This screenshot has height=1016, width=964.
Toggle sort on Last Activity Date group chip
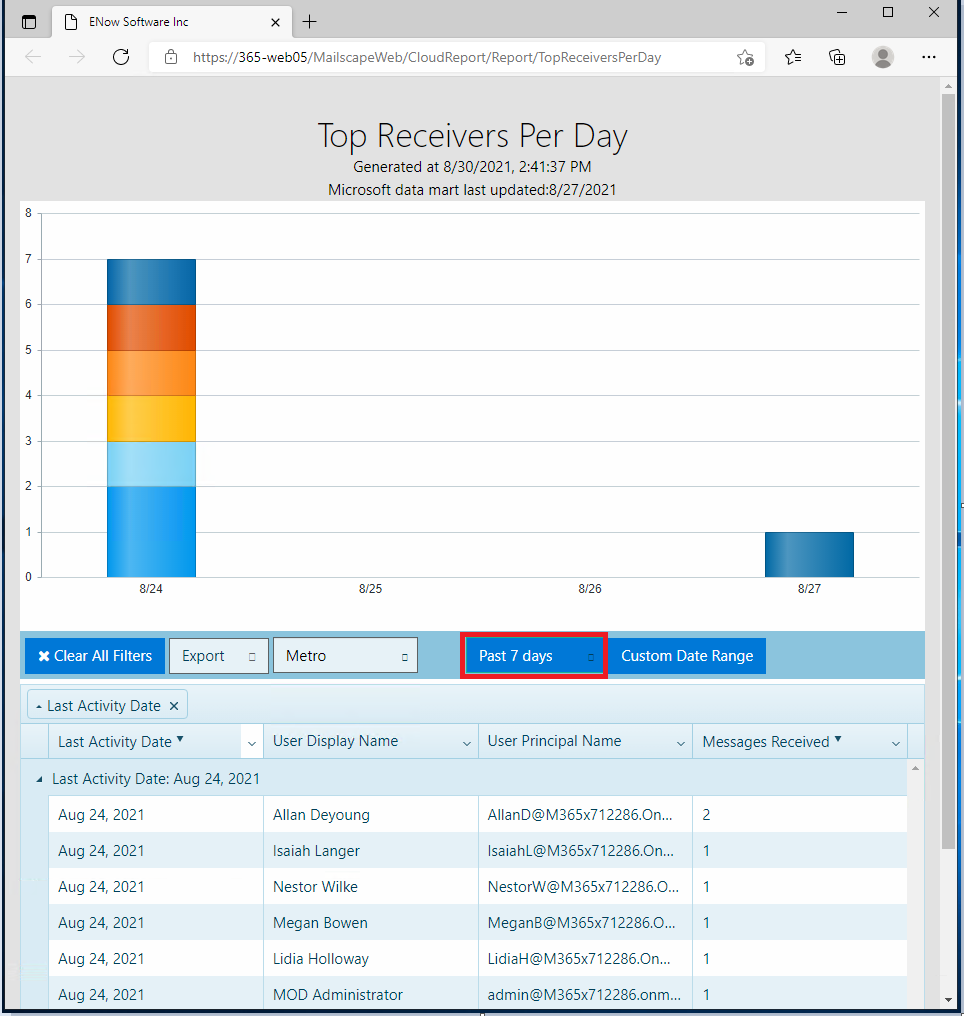[x=98, y=706]
